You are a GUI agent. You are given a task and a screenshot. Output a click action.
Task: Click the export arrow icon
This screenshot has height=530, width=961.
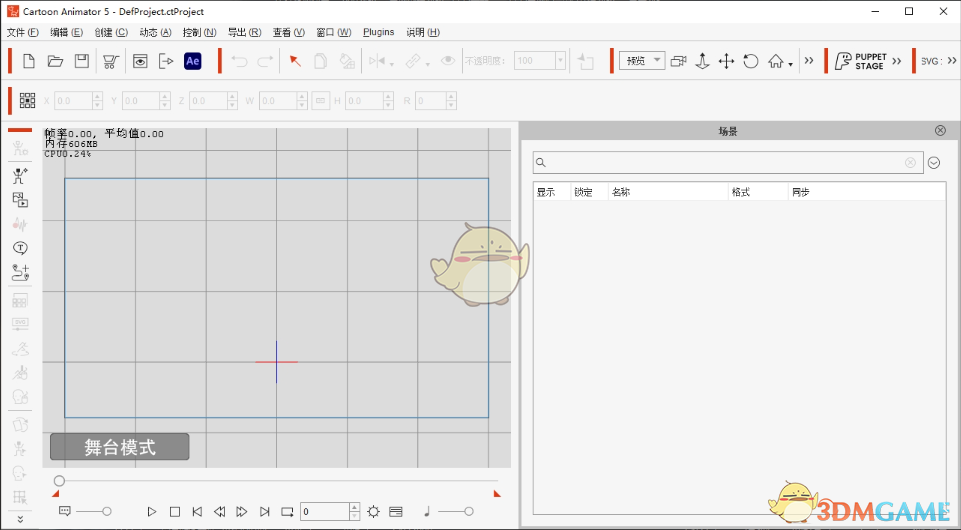tap(166, 61)
